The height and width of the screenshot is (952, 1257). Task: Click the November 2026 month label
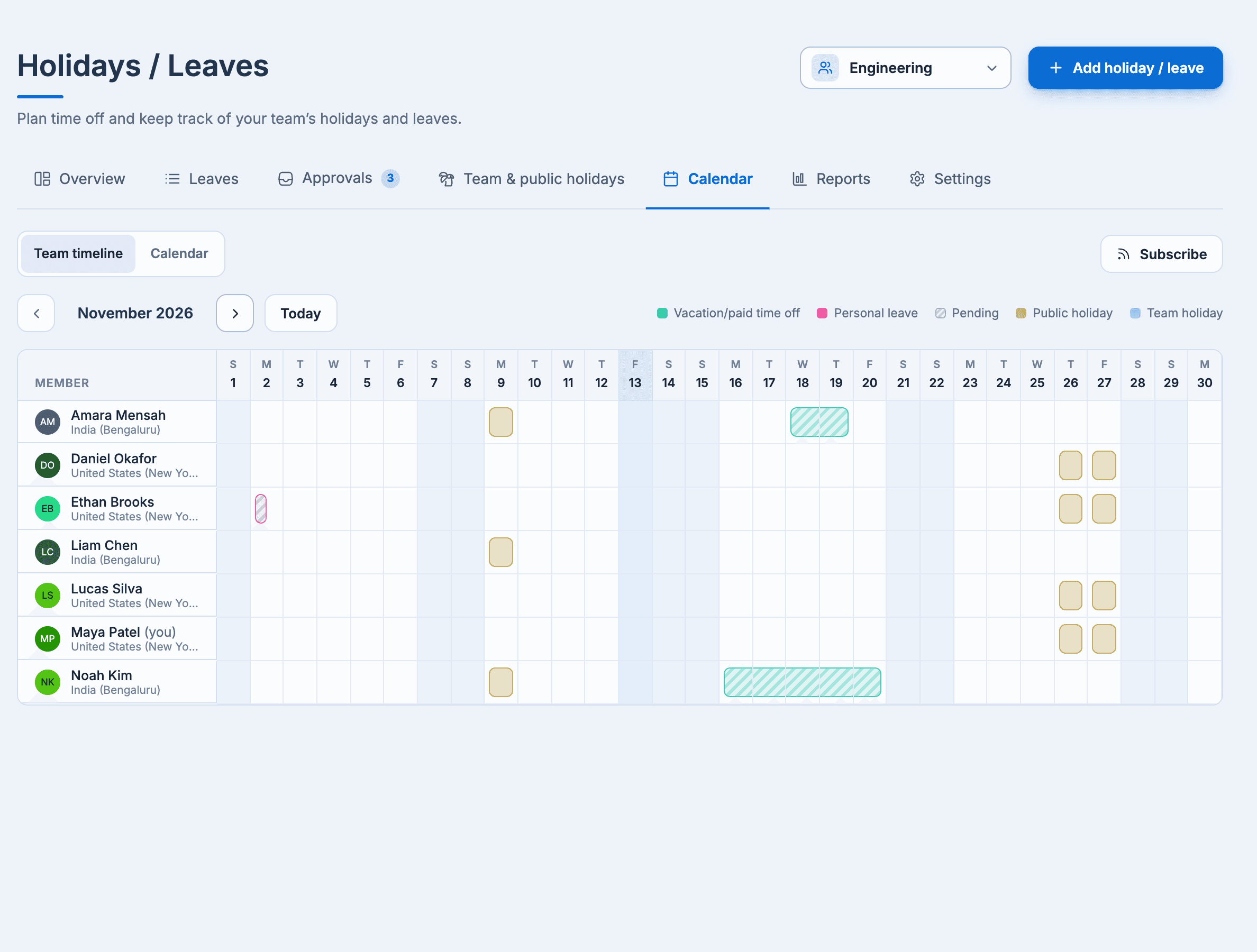[135, 313]
